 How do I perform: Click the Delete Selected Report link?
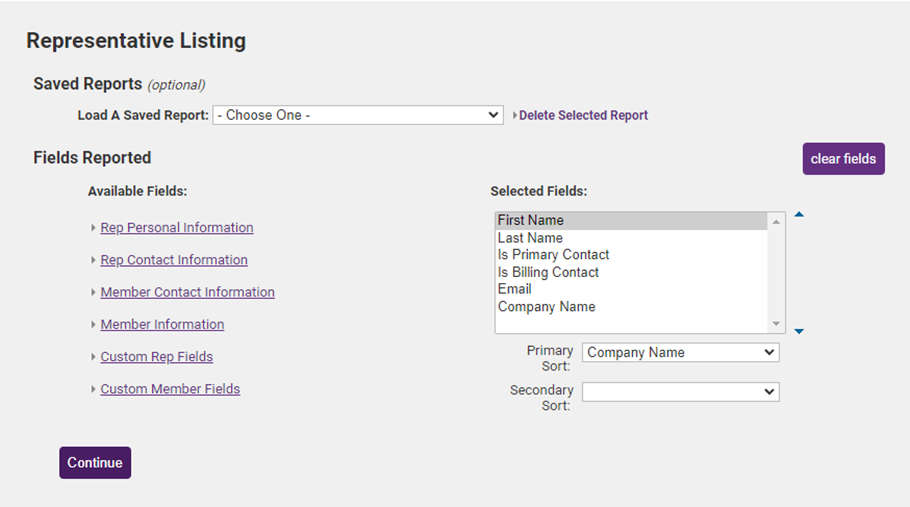coord(583,116)
